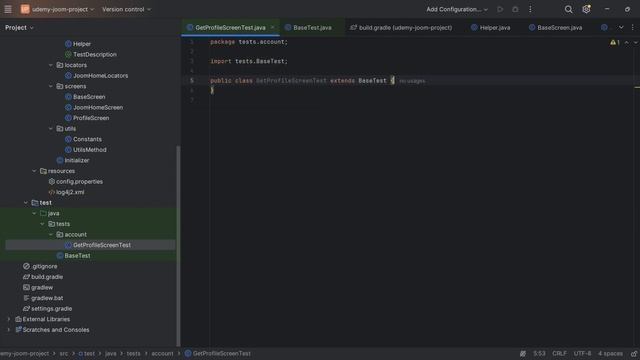Click the Run button icon
Viewport: 640px width, 360px height.
[500, 9]
